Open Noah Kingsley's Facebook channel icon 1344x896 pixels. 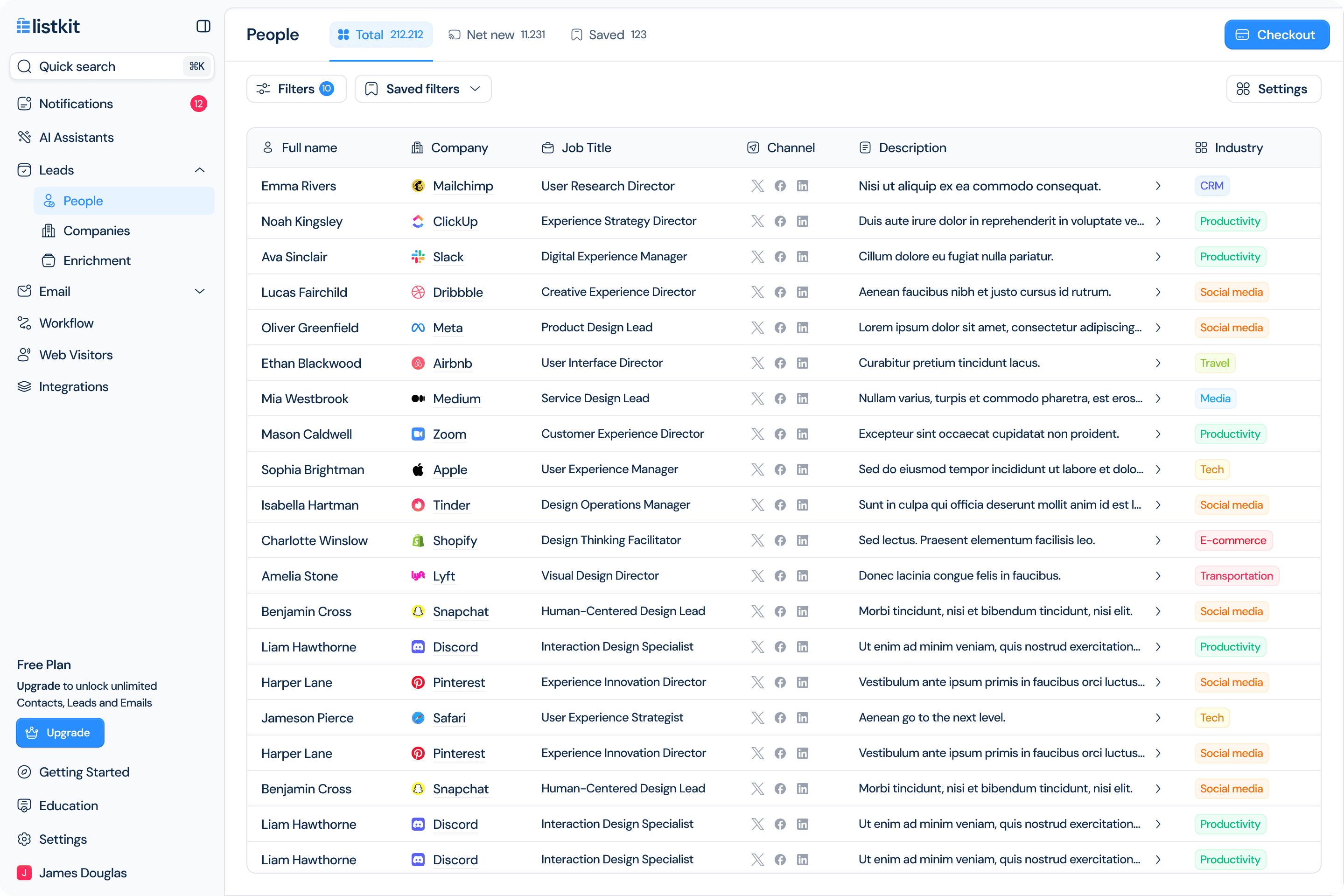click(780, 221)
